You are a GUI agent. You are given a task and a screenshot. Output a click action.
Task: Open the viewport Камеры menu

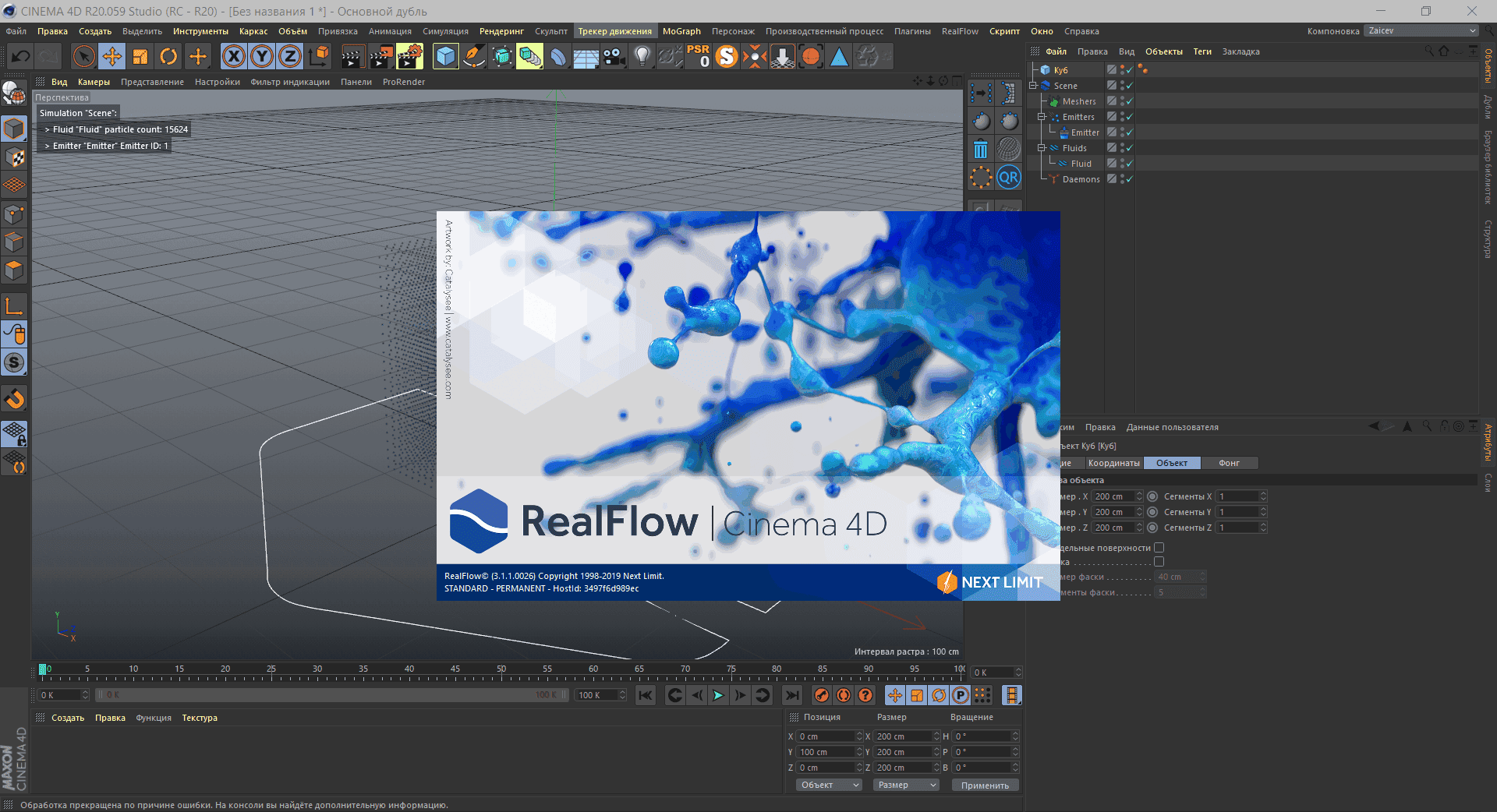pos(94,82)
